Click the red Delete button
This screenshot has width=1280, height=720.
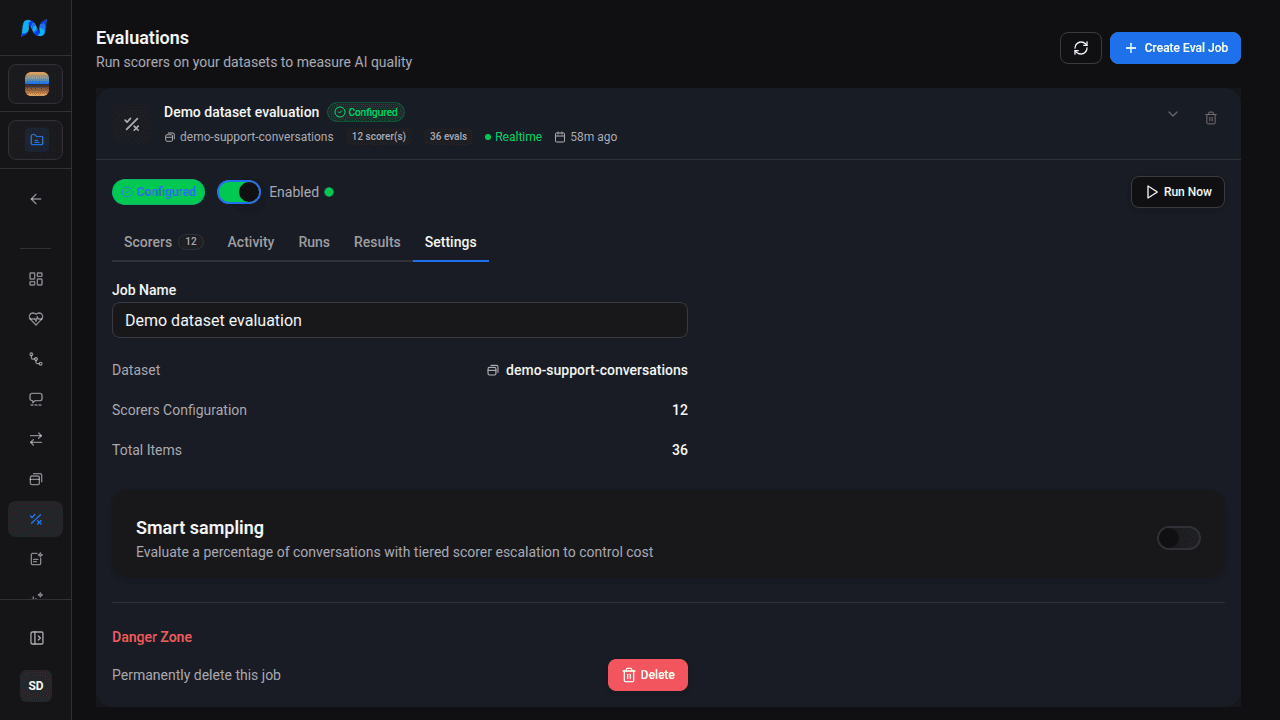tap(648, 675)
